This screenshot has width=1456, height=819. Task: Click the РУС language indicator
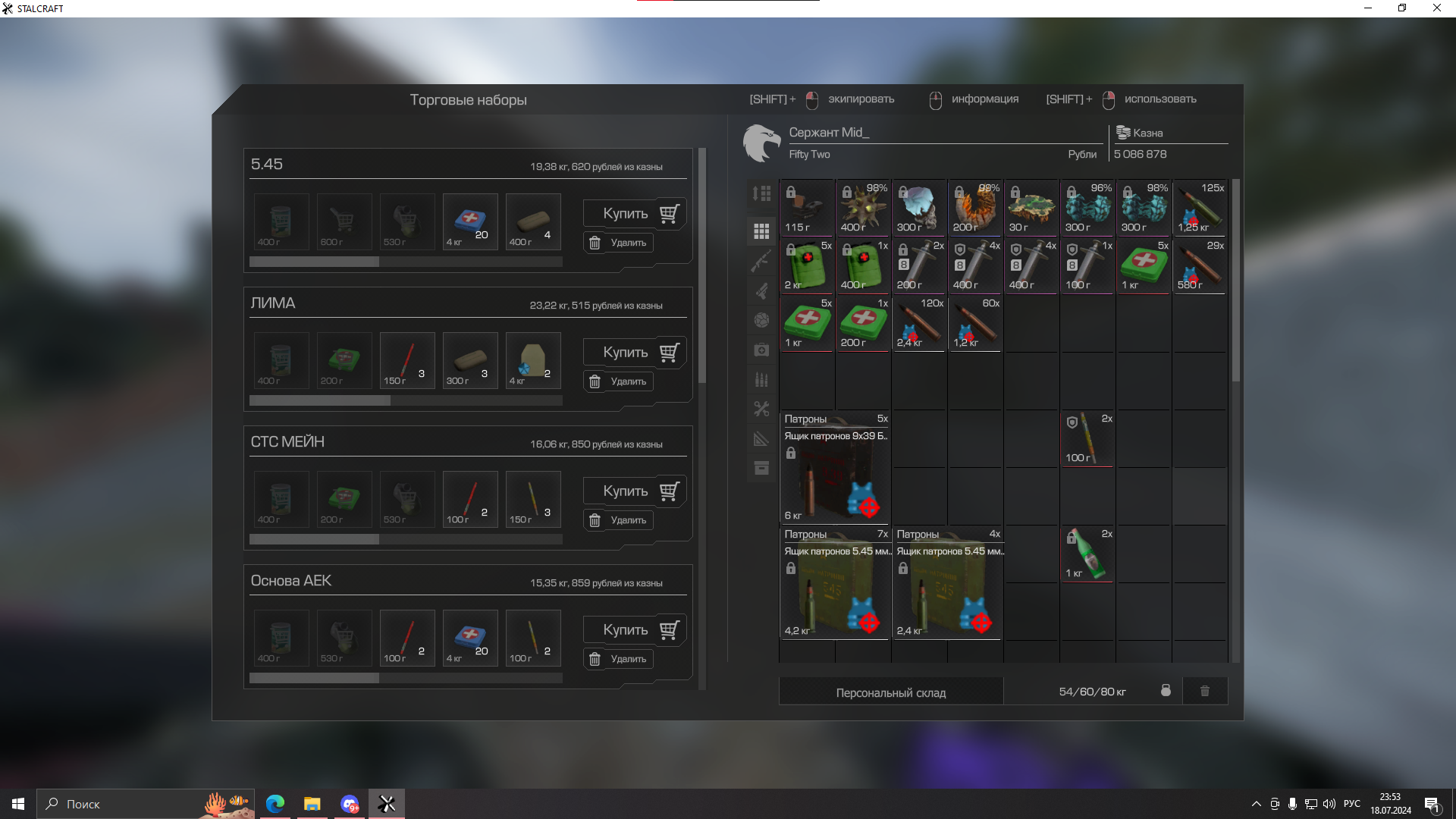[1352, 804]
